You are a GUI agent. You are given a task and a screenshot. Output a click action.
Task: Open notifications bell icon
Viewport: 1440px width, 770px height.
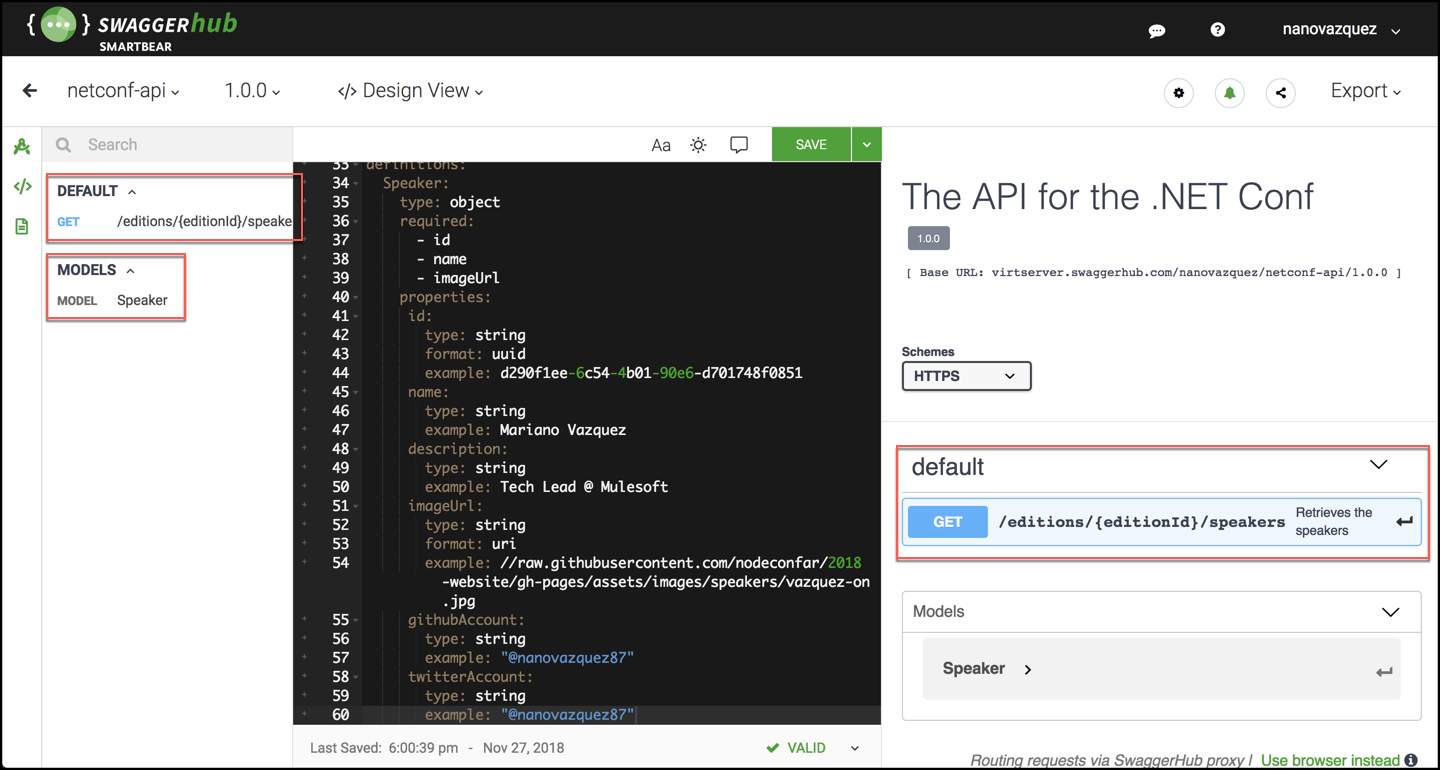(1230, 93)
